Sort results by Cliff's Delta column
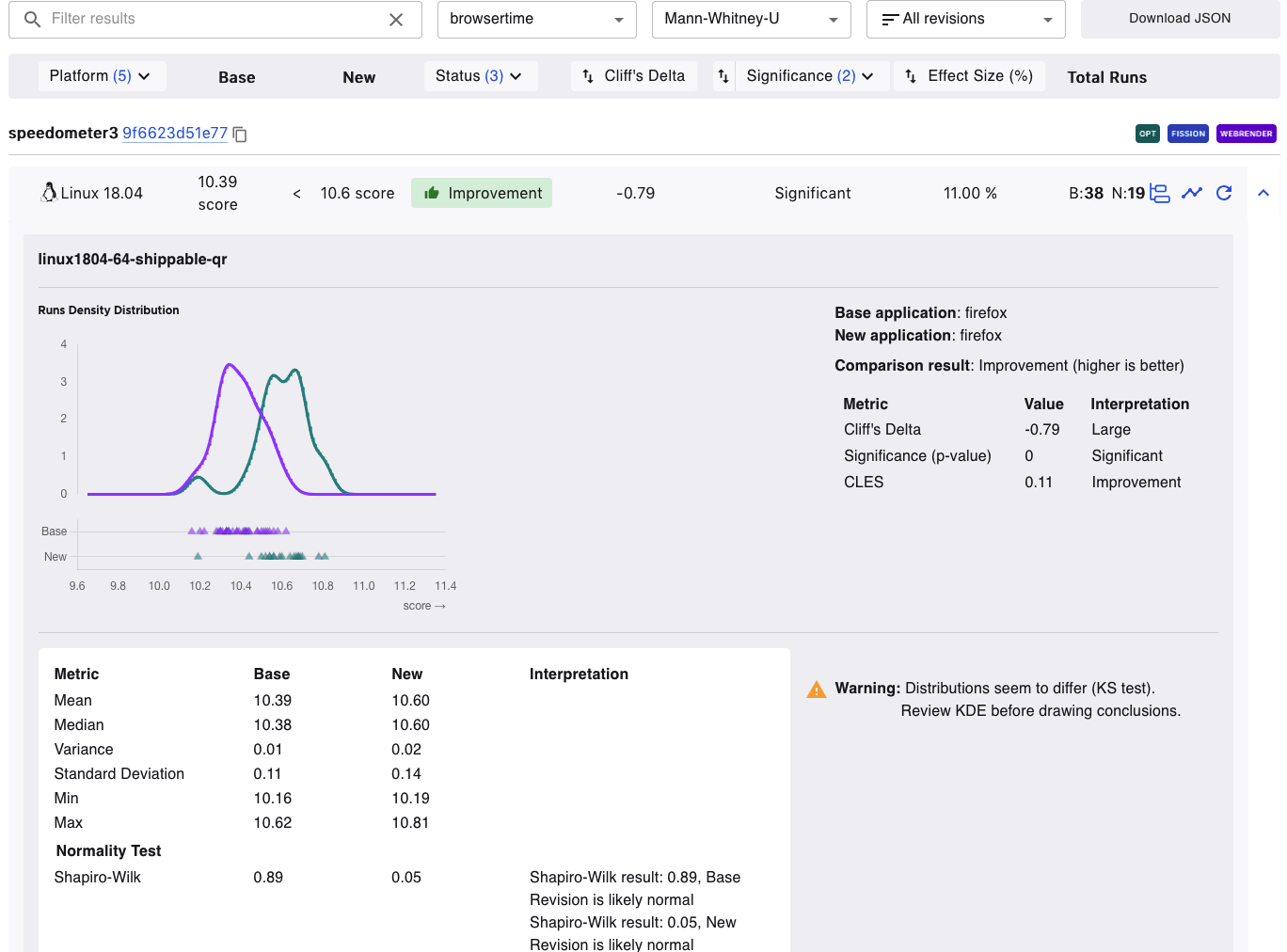1287x952 pixels. [x=633, y=76]
